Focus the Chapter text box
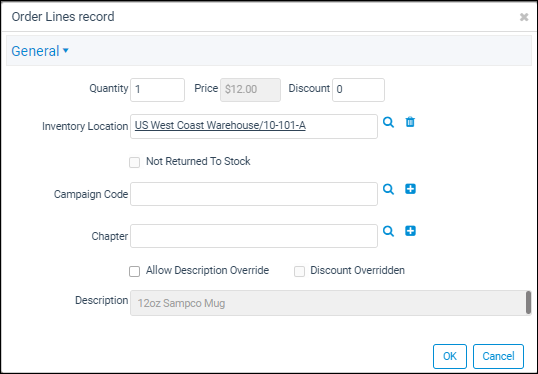 [254, 236]
